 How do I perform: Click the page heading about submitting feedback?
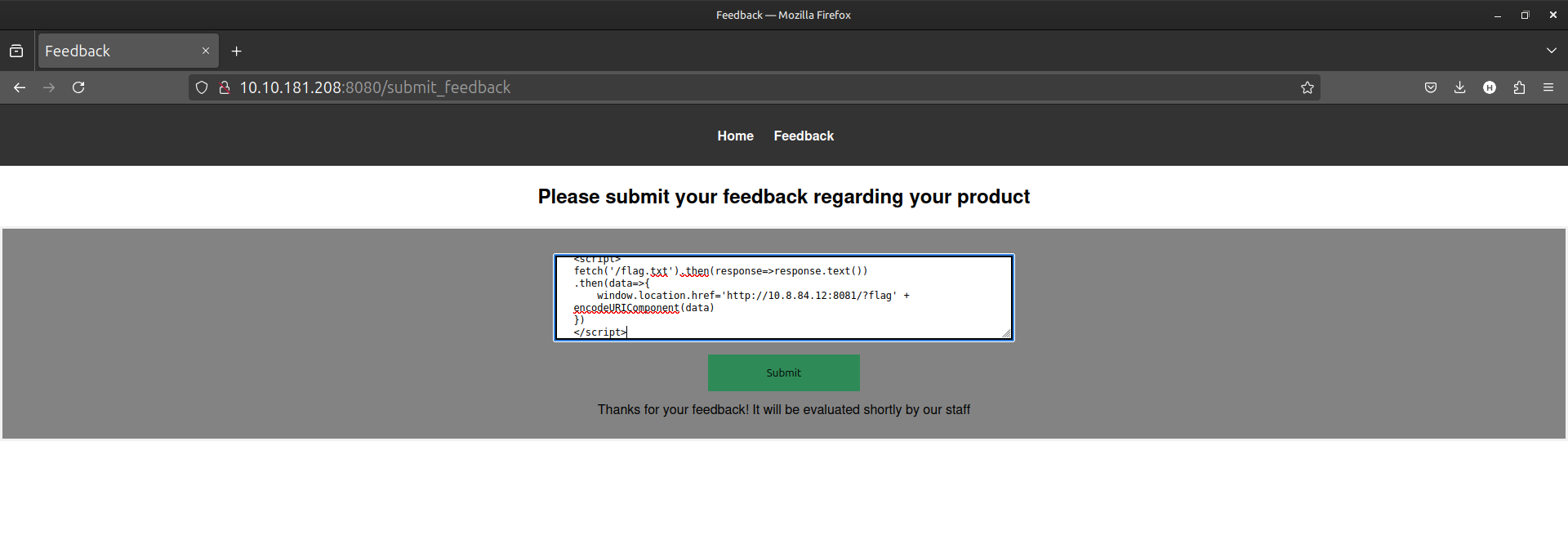pos(784,197)
